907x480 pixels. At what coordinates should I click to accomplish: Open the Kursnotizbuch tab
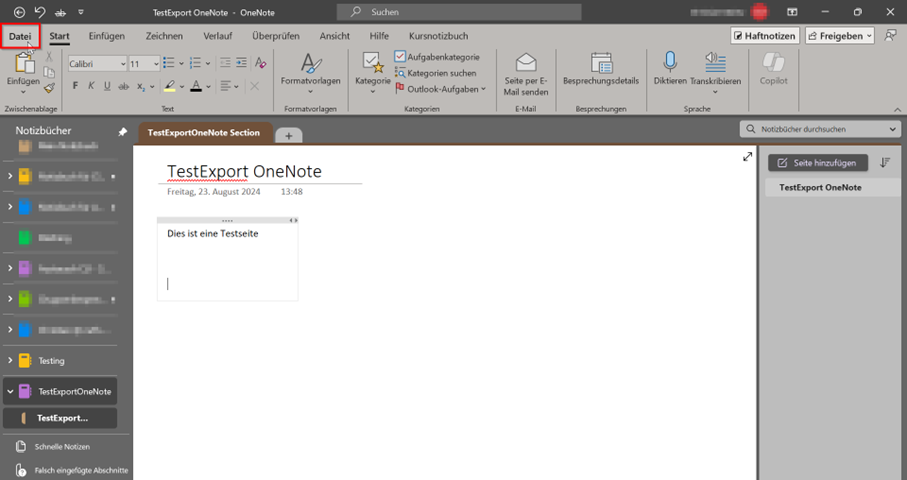tap(438, 36)
